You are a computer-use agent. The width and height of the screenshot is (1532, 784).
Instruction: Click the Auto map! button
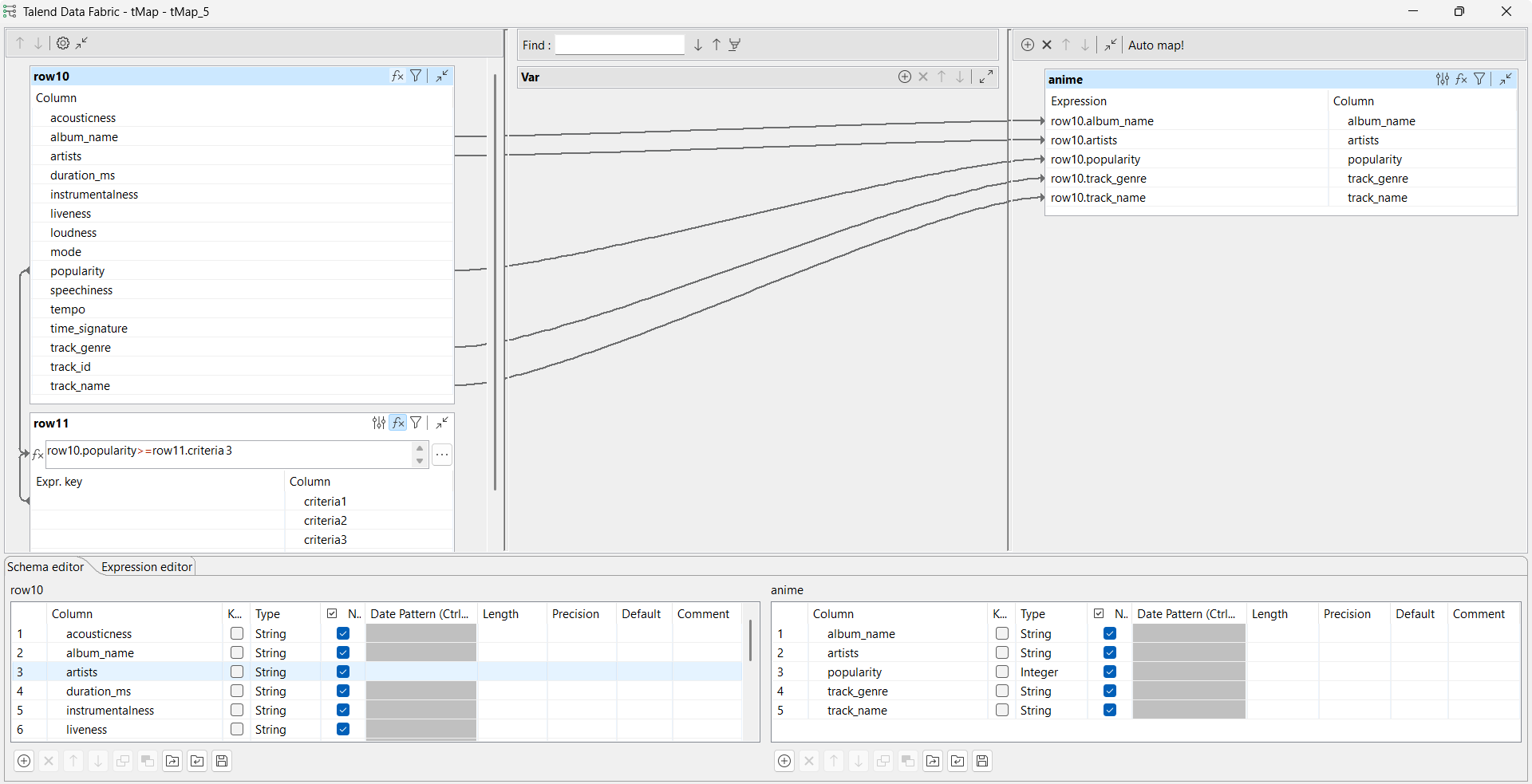pos(1155,45)
